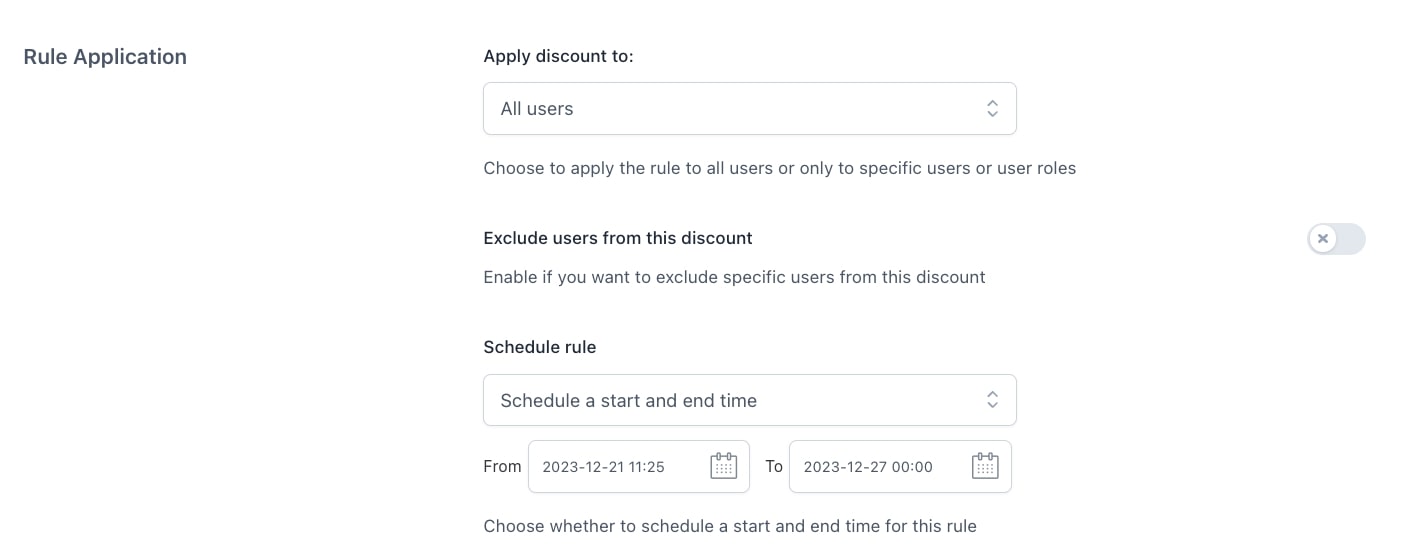Enable Exclude users from this discount toggle
This screenshot has height=558, width=1420.
[x=1336, y=239]
